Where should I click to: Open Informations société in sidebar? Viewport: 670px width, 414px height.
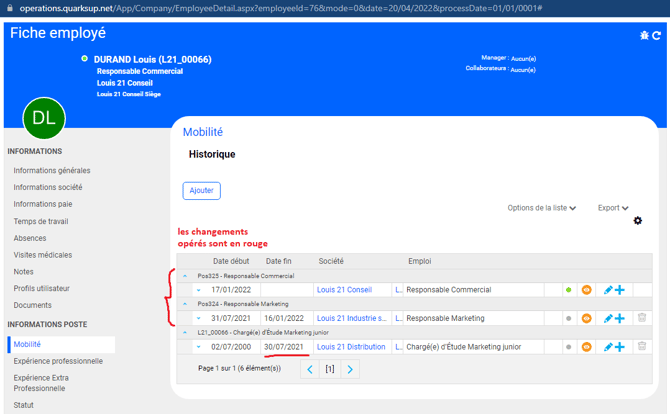click(x=47, y=187)
